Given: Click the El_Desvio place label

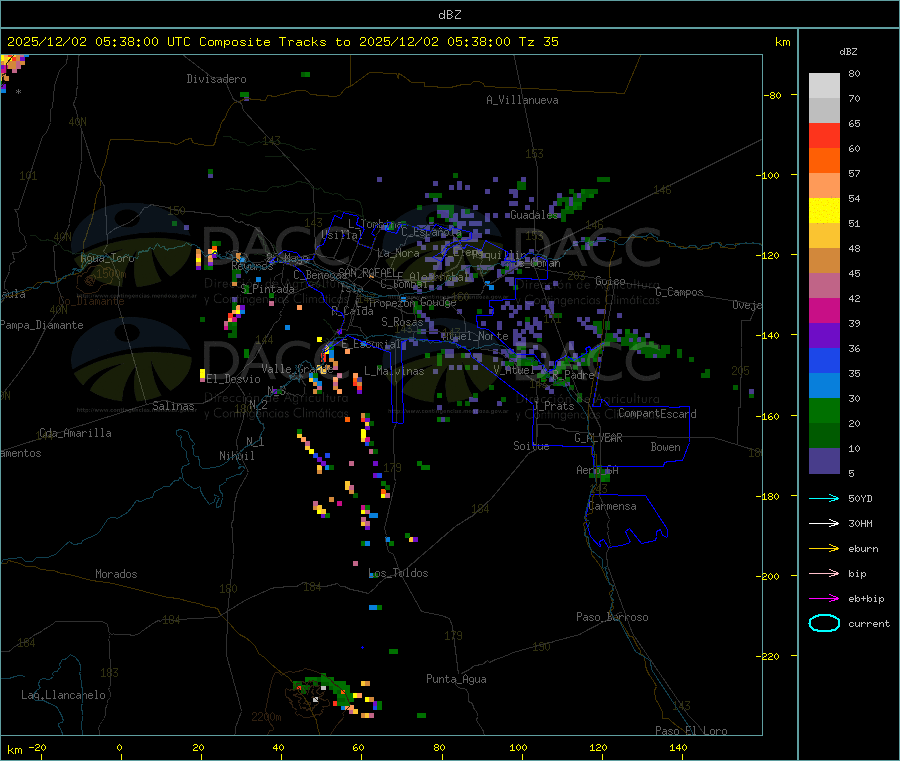Looking at the screenshot, I should 234,379.
